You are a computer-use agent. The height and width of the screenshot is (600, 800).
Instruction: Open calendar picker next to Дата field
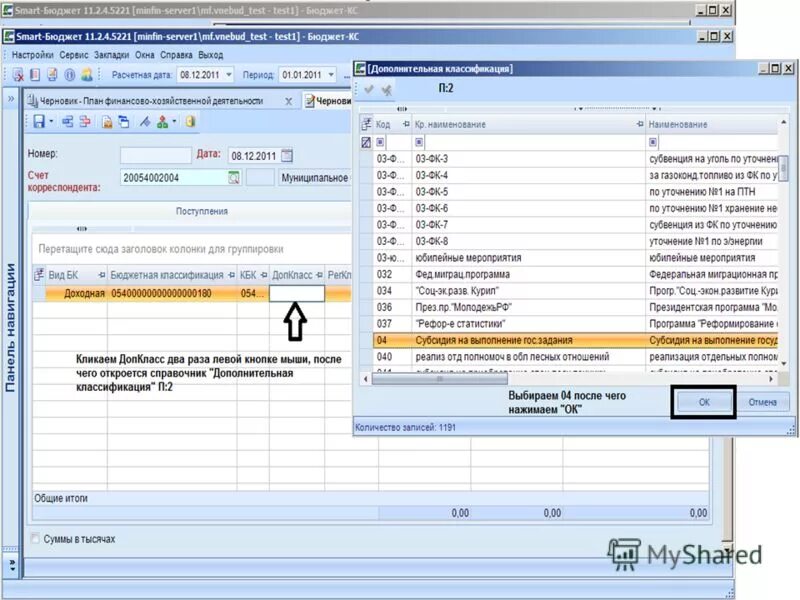tap(287, 156)
